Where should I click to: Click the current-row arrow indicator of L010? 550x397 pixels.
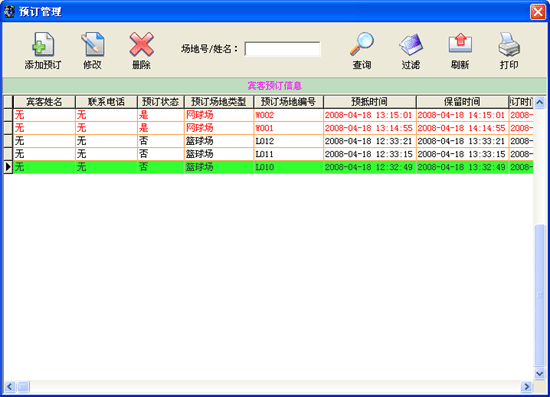[8, 167]
